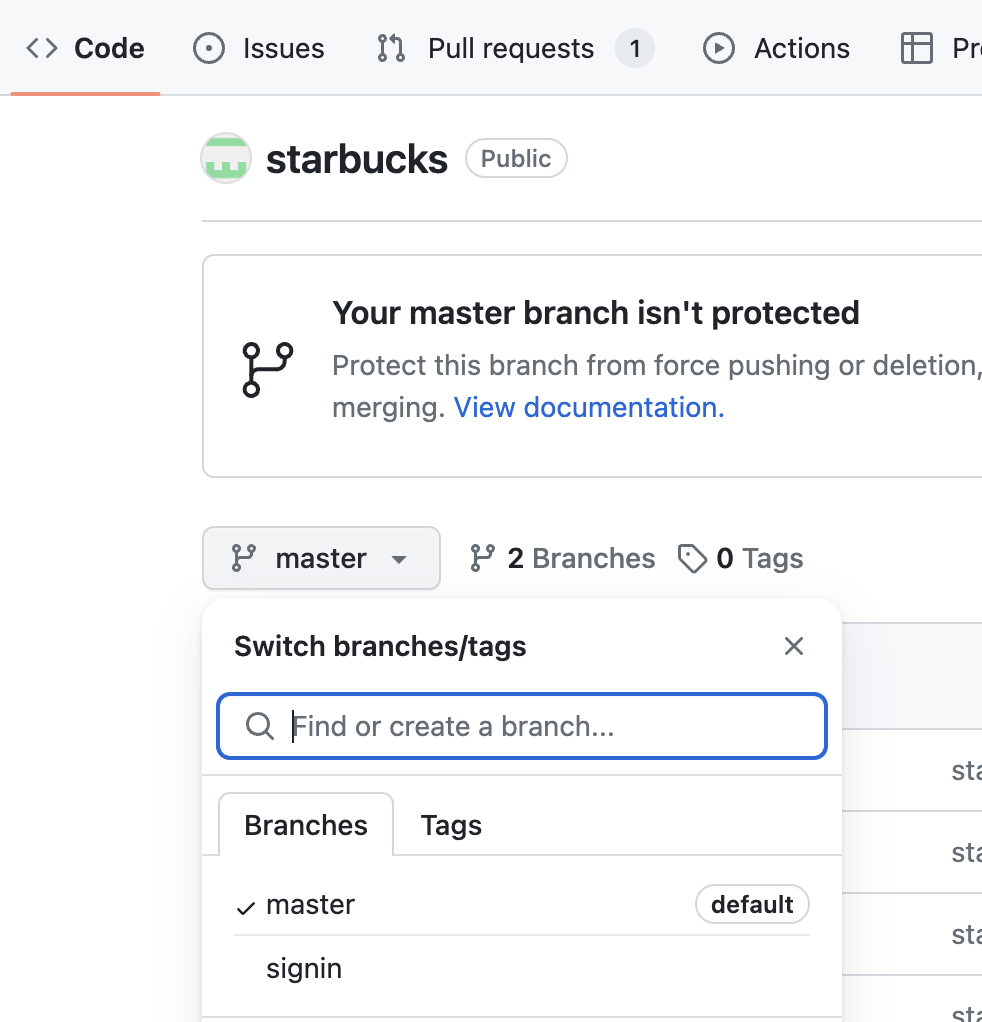Open the Code tab

85,49
